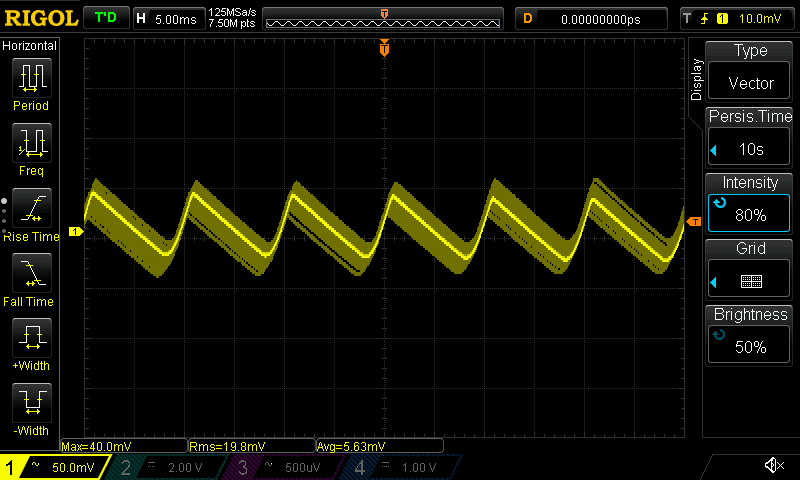
Task: Click the Display menu tab label
Action: point(696,79)
